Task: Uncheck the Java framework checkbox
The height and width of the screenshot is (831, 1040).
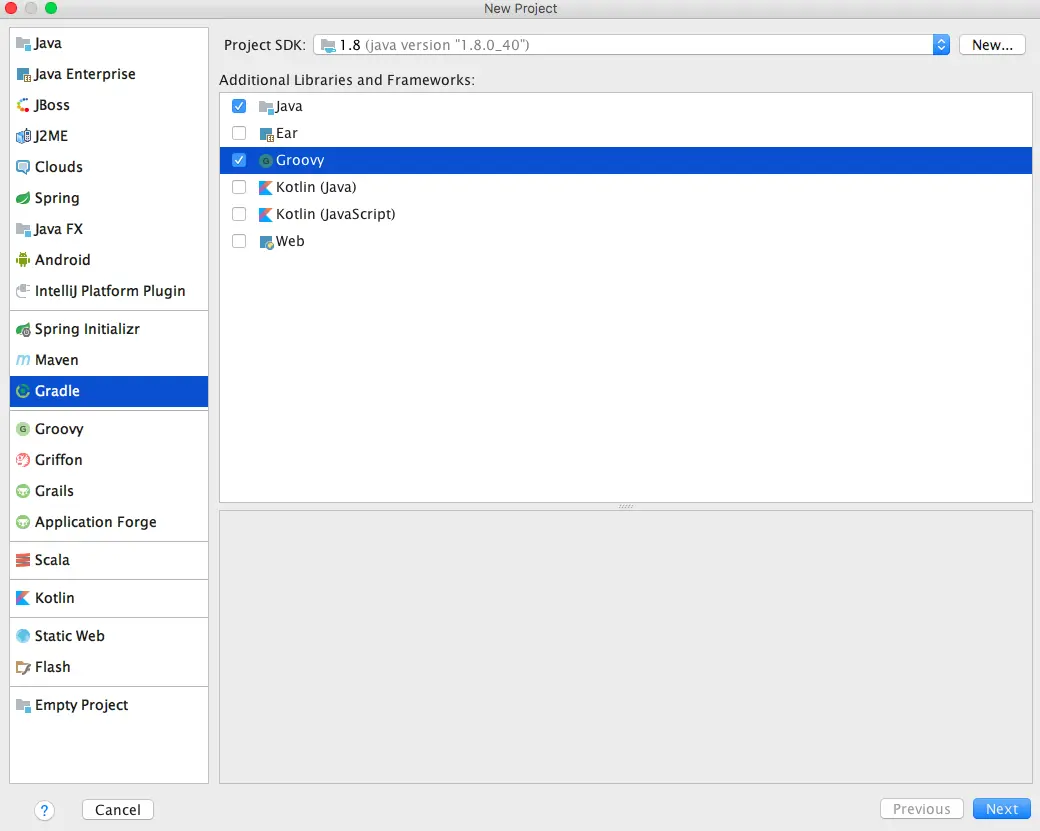Action: [x=239, y=106]
